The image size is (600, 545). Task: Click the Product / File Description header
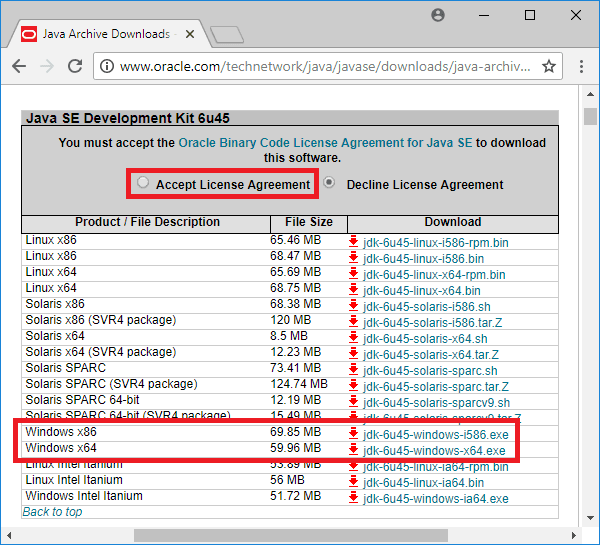(147, 222)
